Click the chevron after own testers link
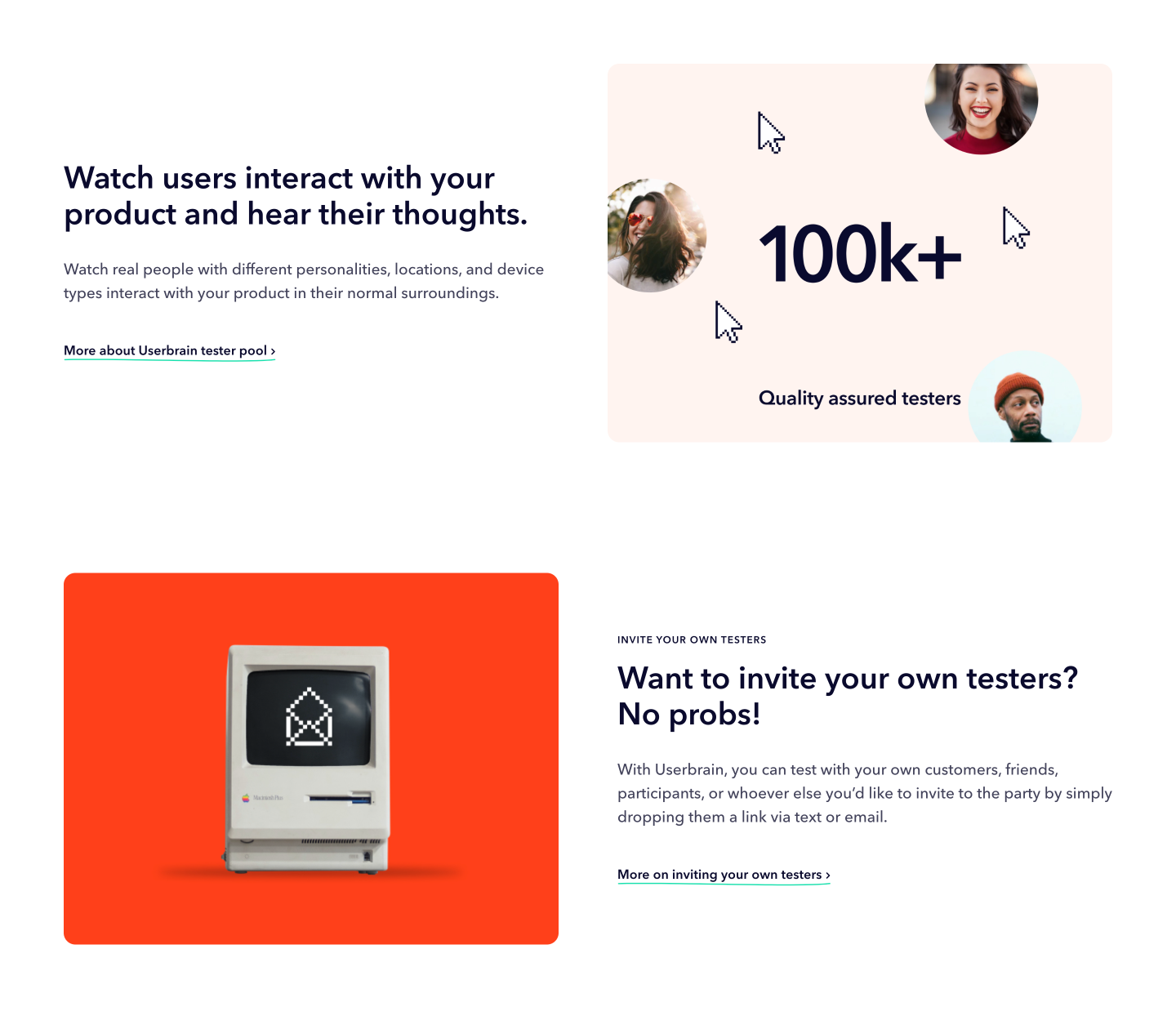Screen dimensions: 1176x1016 tap(827, 875)
